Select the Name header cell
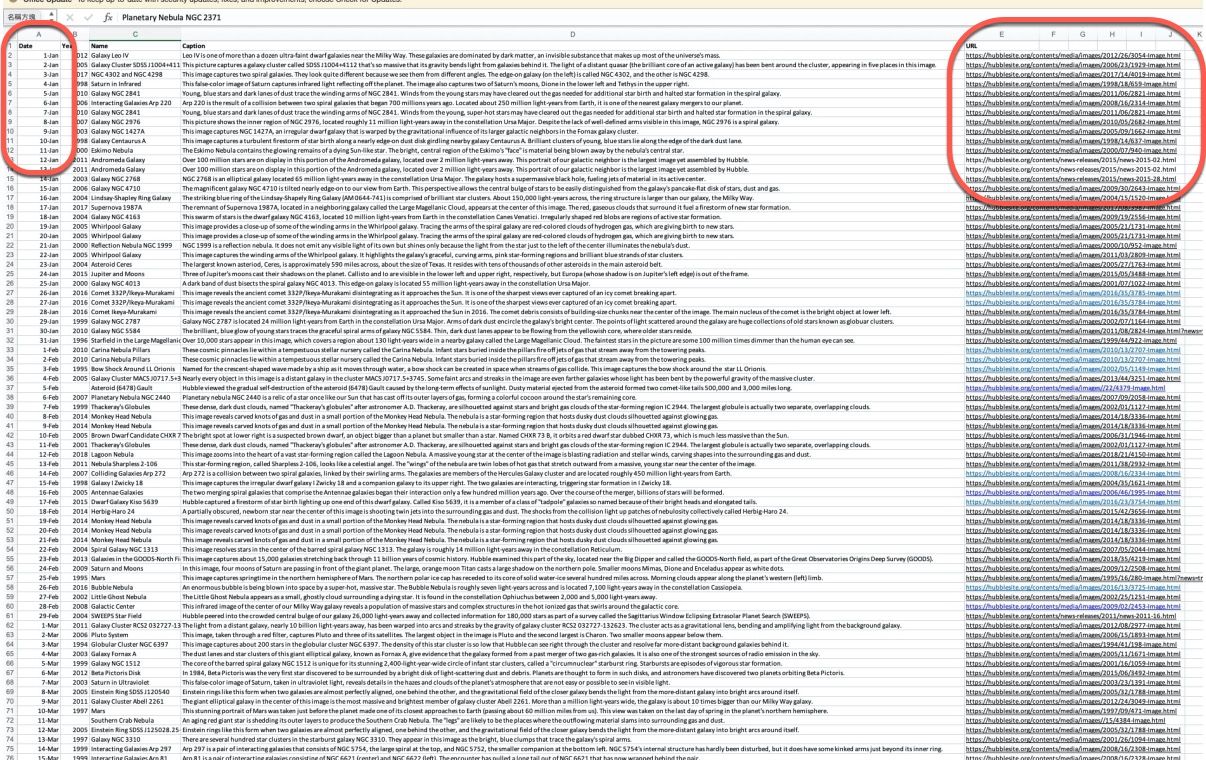The image size is (1206, 760). [134, 45]
